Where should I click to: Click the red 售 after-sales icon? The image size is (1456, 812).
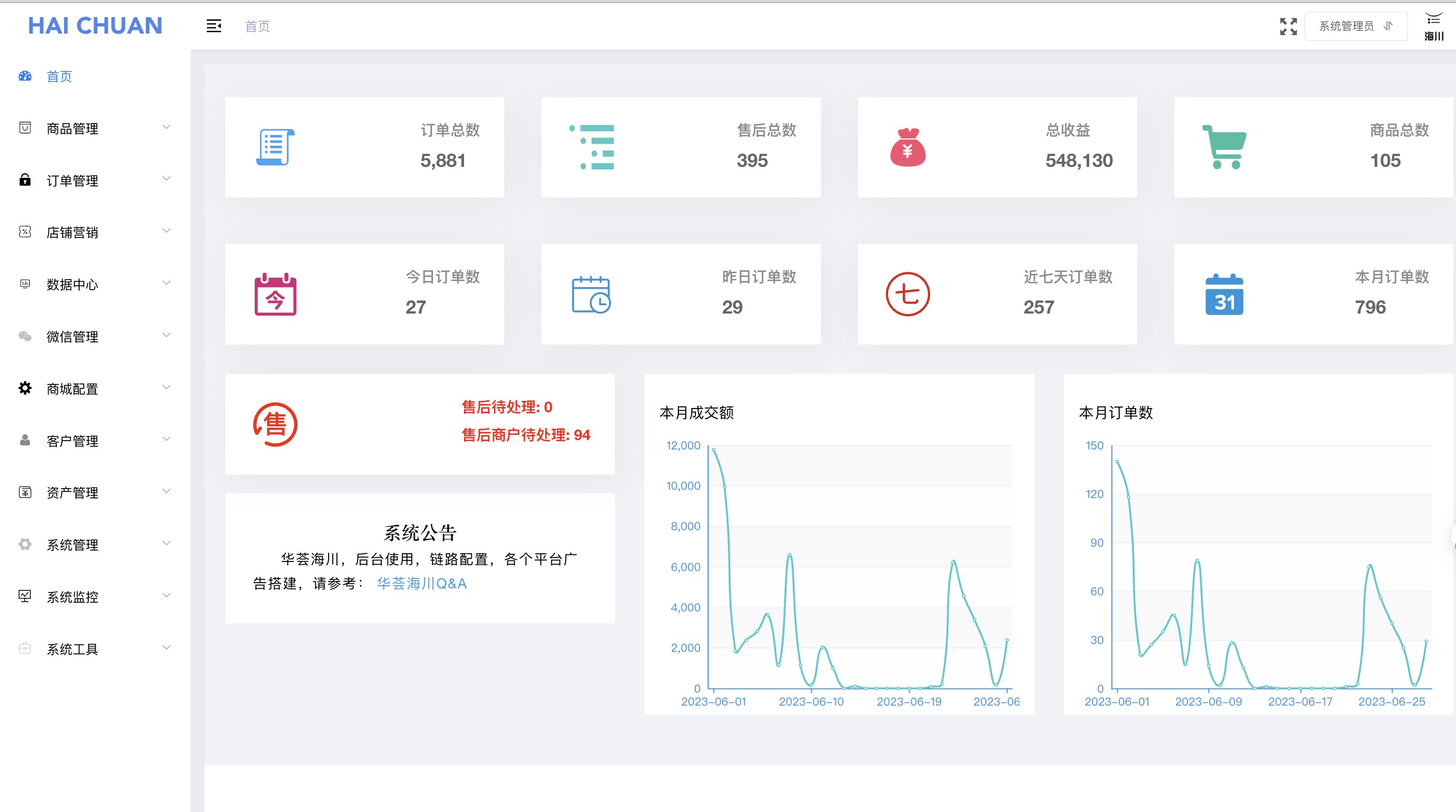(x=275, y=425)
